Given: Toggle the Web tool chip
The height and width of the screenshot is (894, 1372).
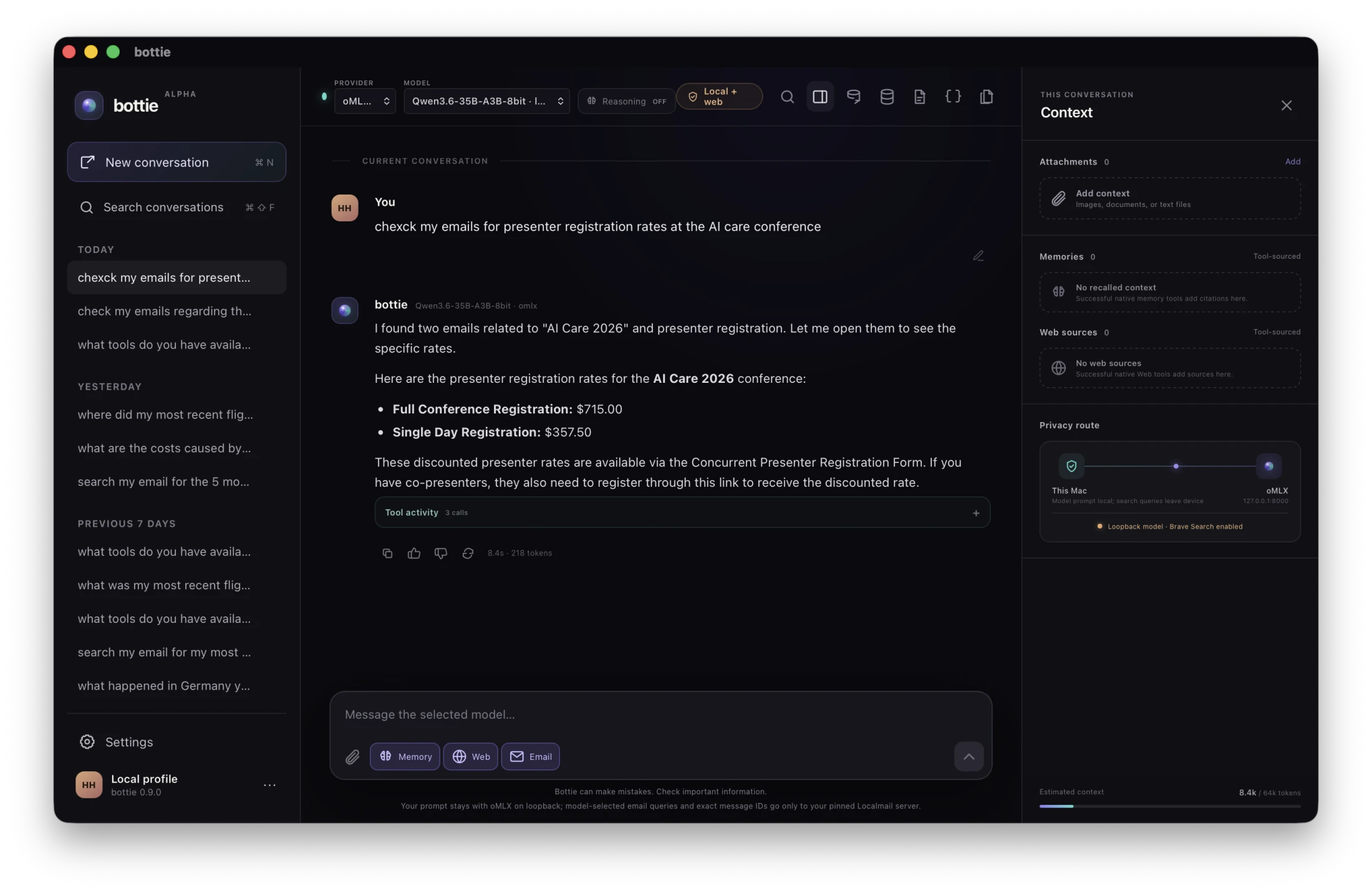Looking at the screenshot, I should [470, 757].
